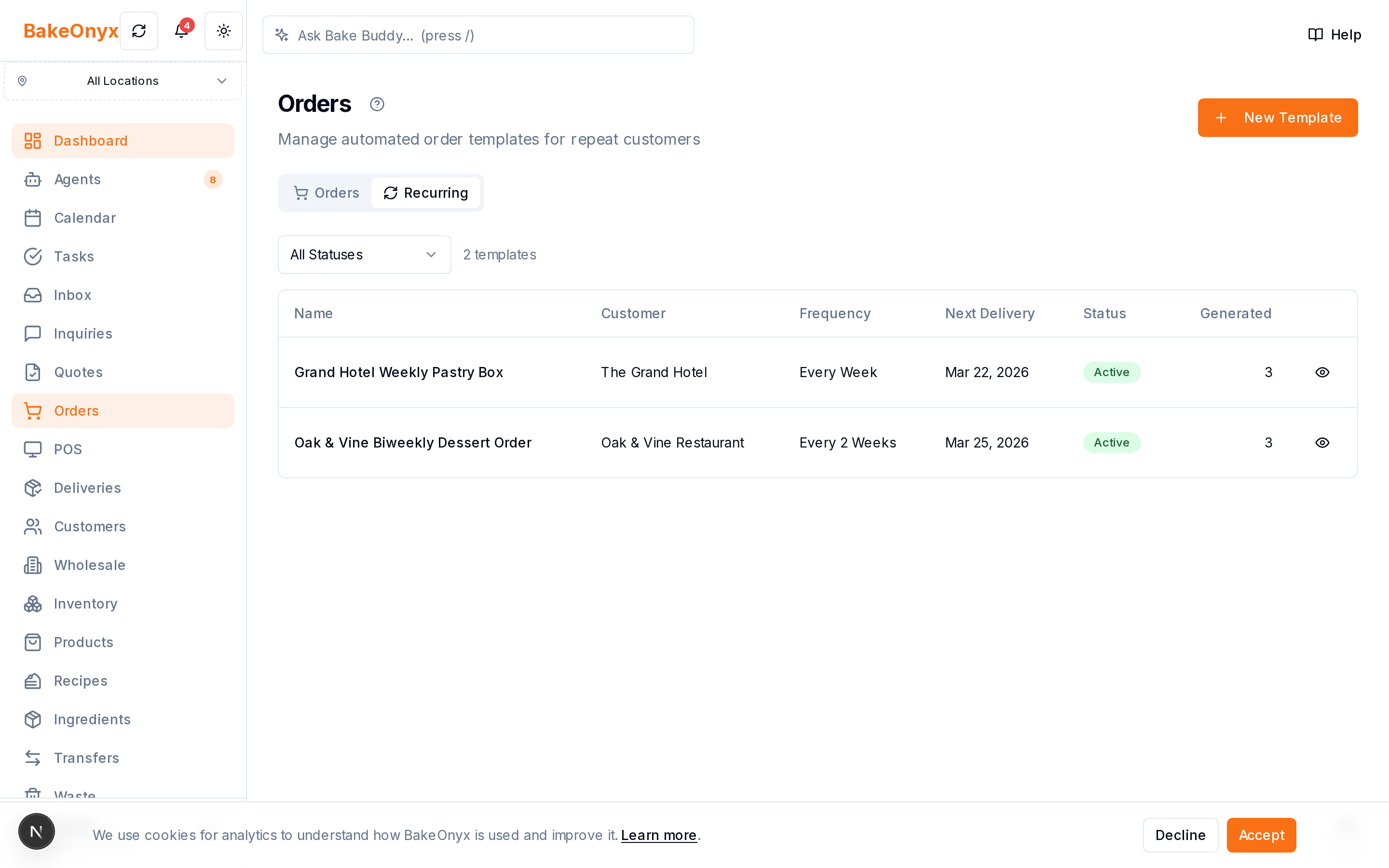Open the Inbox tray icon

(x=33, y=295)
